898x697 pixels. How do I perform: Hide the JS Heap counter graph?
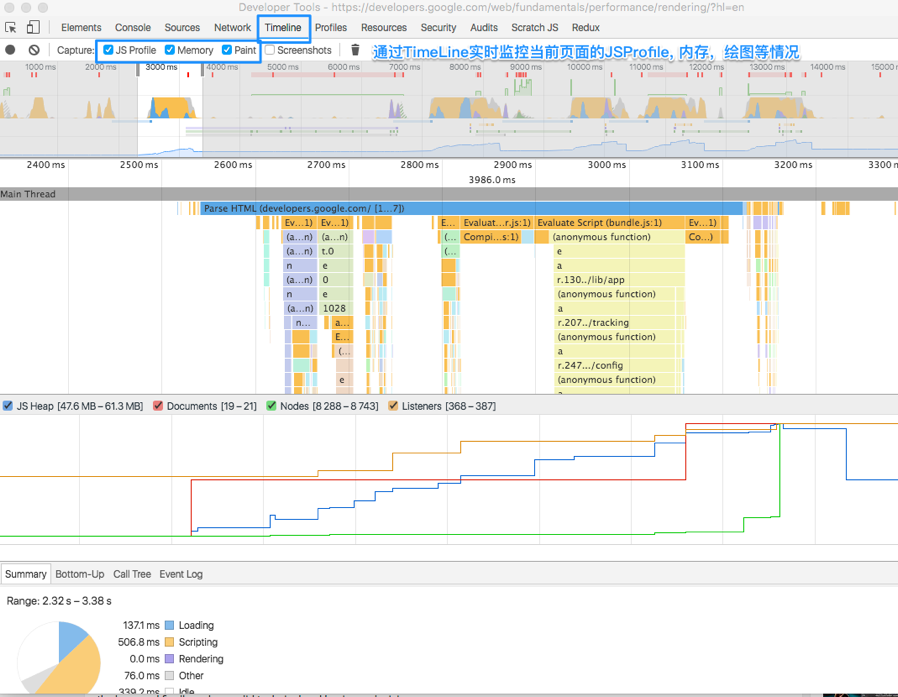click(8, 406)
